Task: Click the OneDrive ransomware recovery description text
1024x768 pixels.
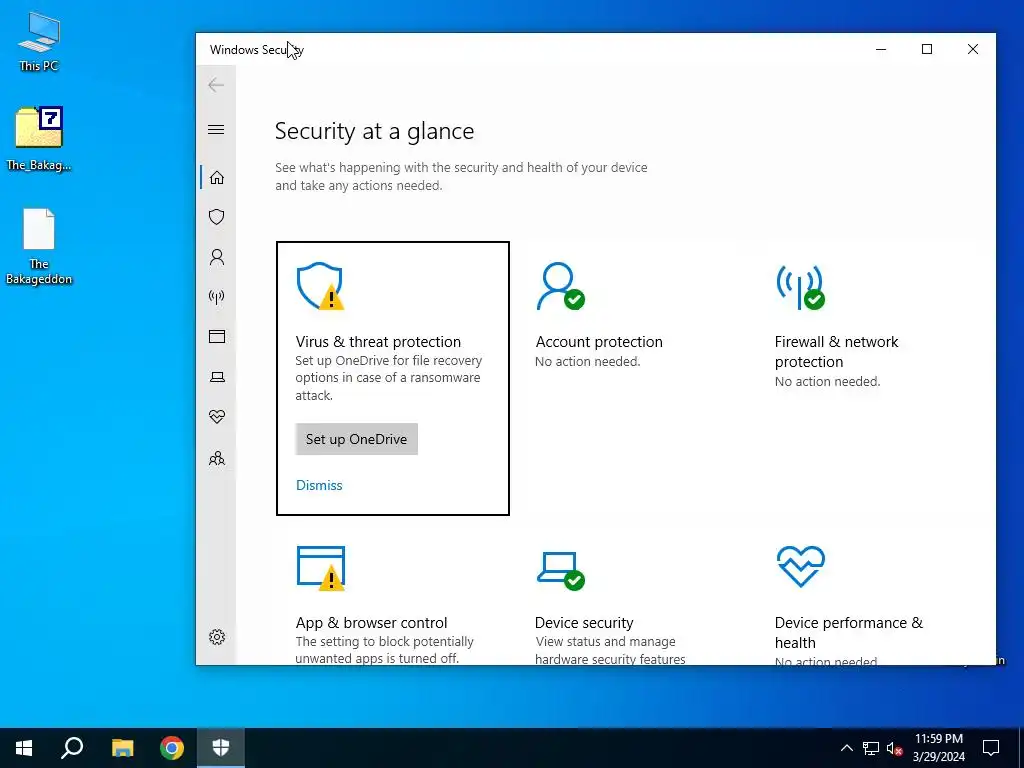Action: point(389,377)
